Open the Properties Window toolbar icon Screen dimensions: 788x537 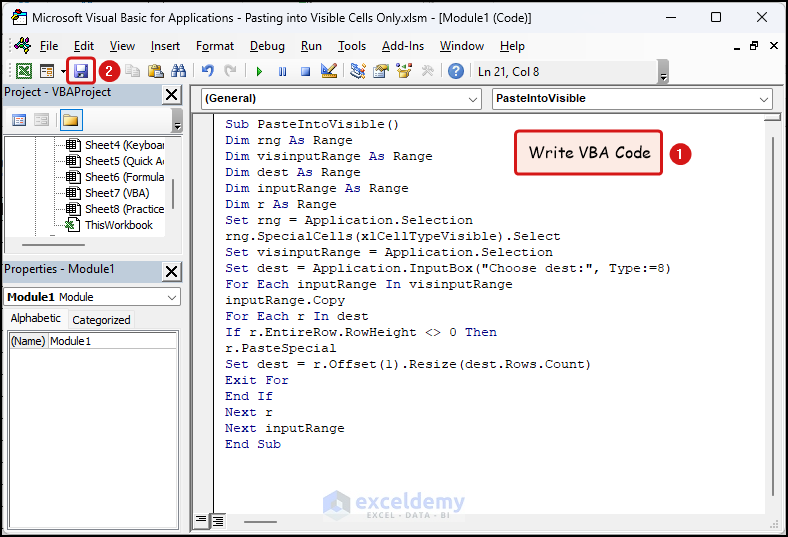pyautogui.click(x=381, y=71)
